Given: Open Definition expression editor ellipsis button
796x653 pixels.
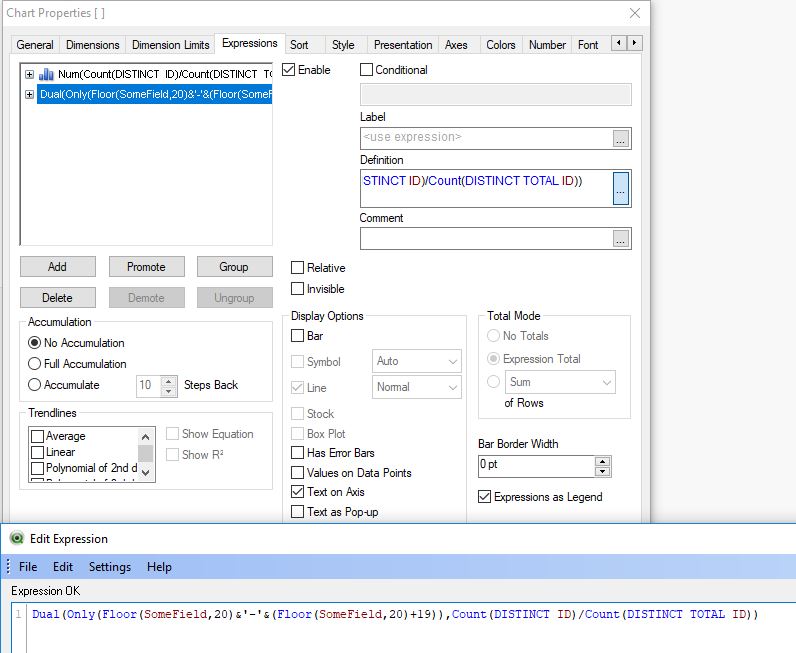Looking at the screenshot, I should point(621,188).
